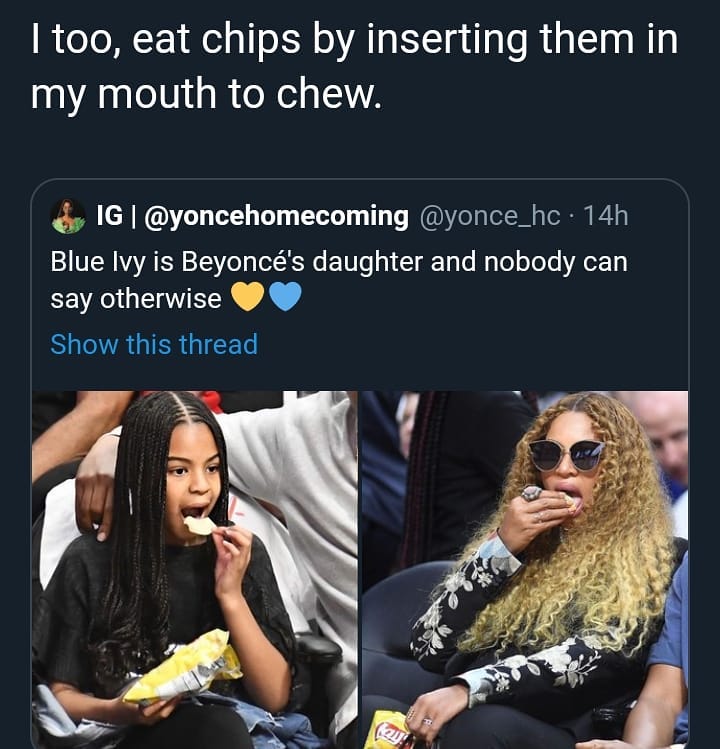The height and width of the screenshot is (749, 720).
Task: Open the yoncehomecoming profile avatar
Action: click(68, 216)
